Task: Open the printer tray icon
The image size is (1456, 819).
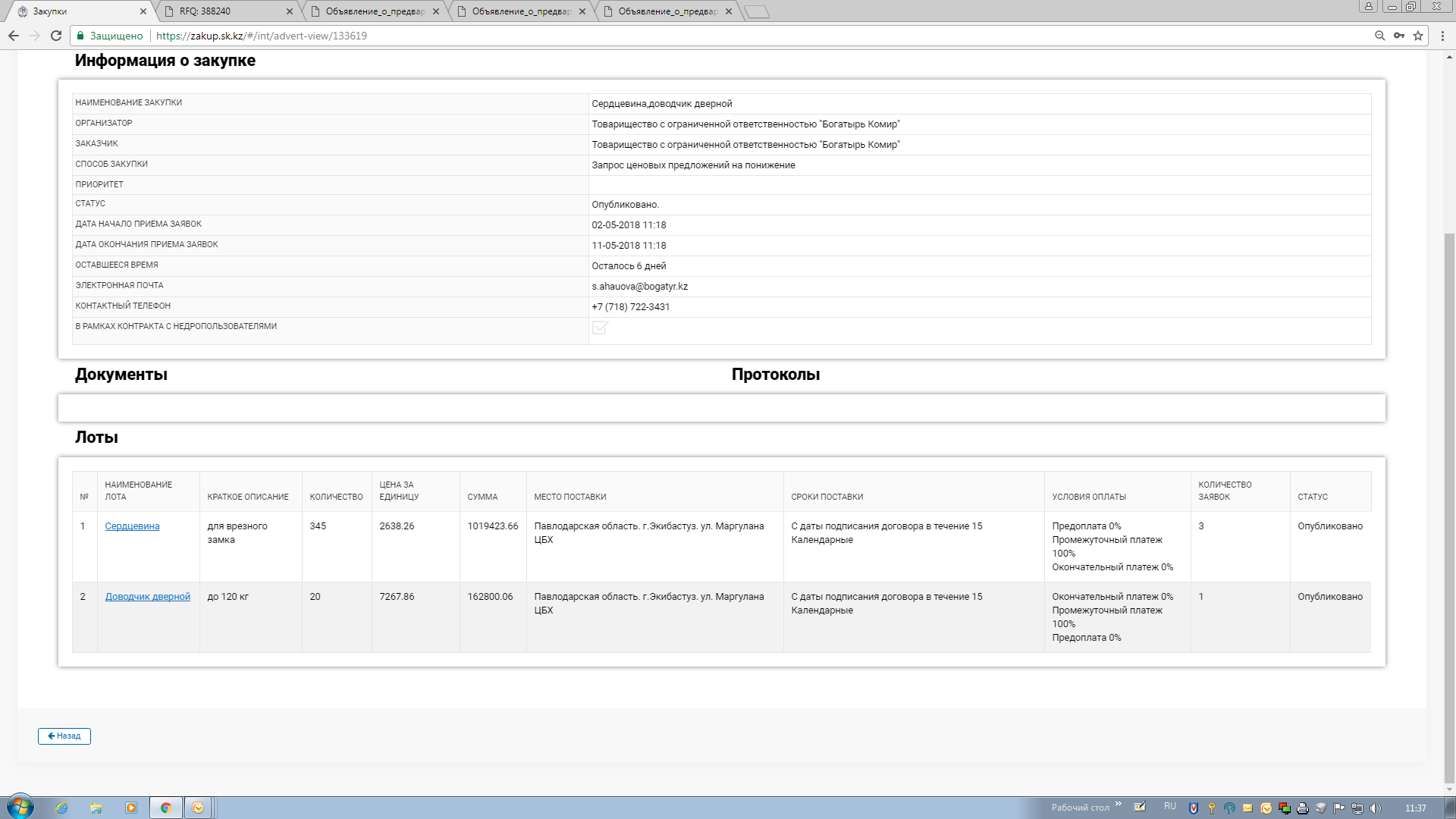Action: (1303, 808)
